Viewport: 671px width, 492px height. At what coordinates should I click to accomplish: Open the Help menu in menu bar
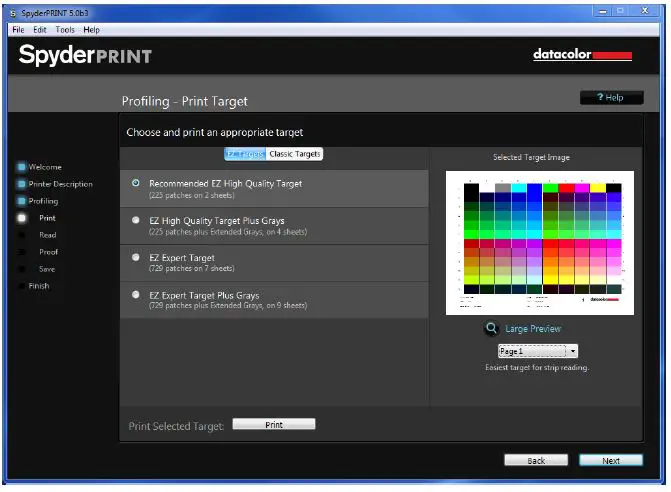(91, 30)
